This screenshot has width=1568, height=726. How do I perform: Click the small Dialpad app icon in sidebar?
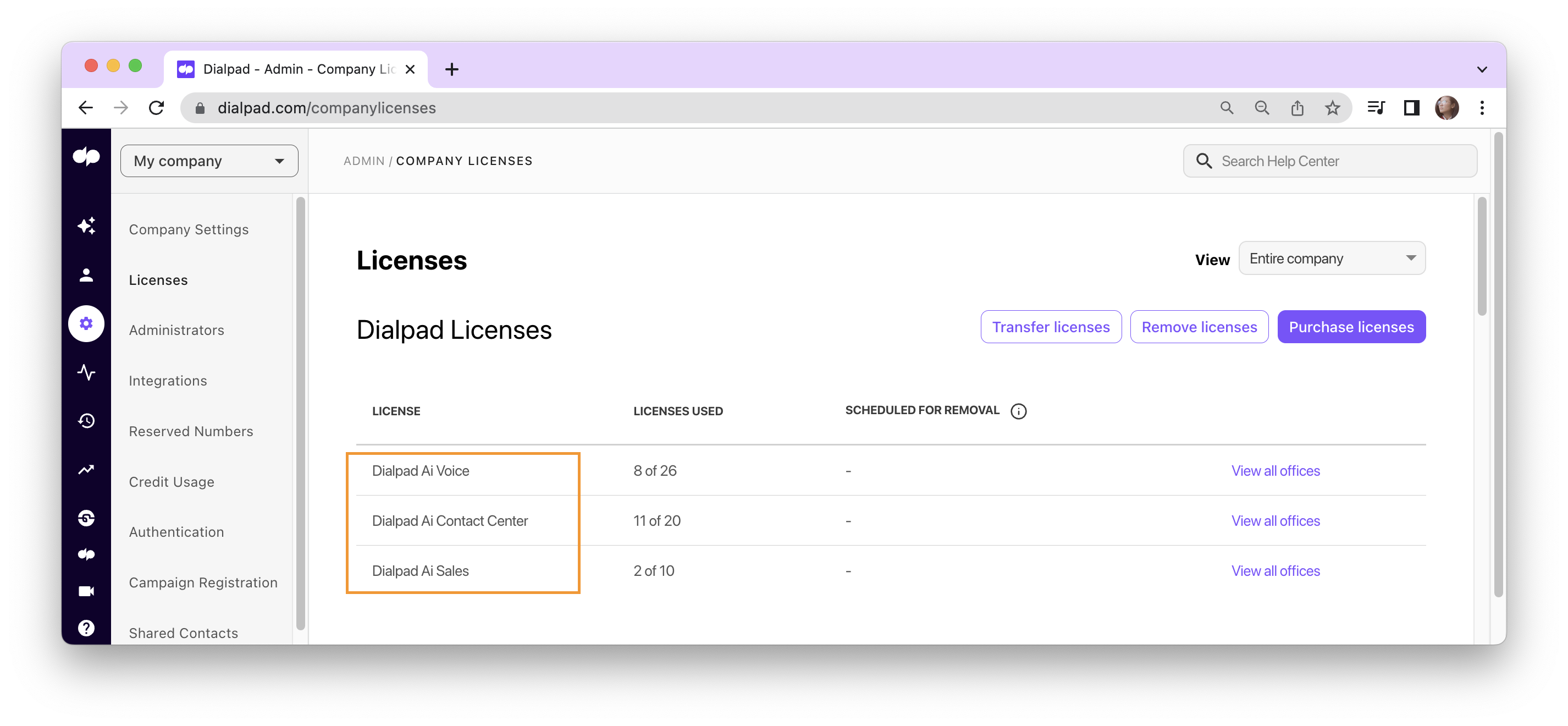coord(86,555)
